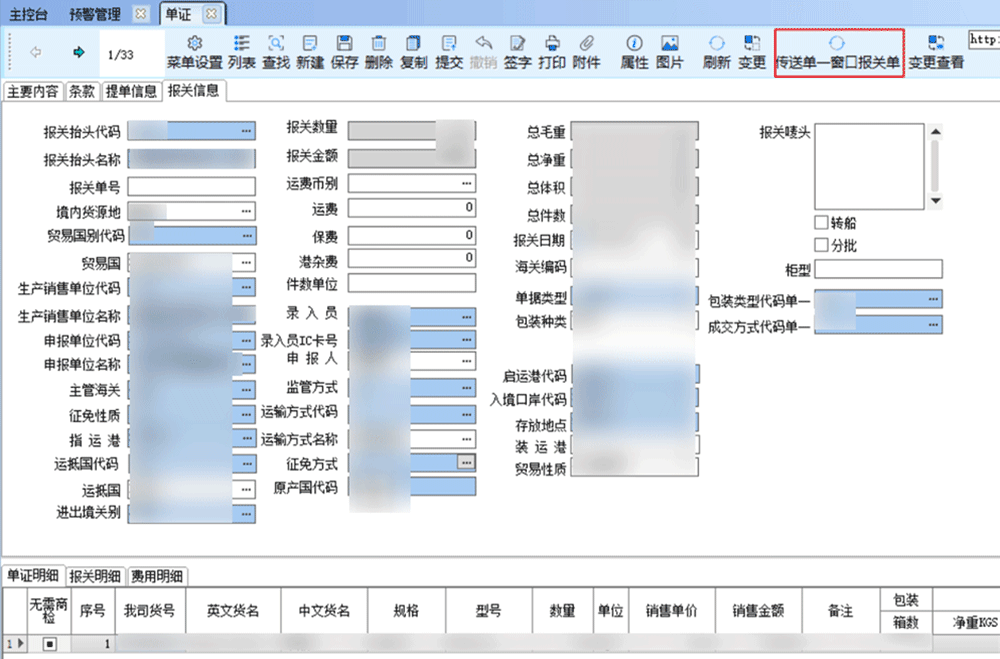
Task: Go to next record green arrow
Action: click(x=78, y=52)
